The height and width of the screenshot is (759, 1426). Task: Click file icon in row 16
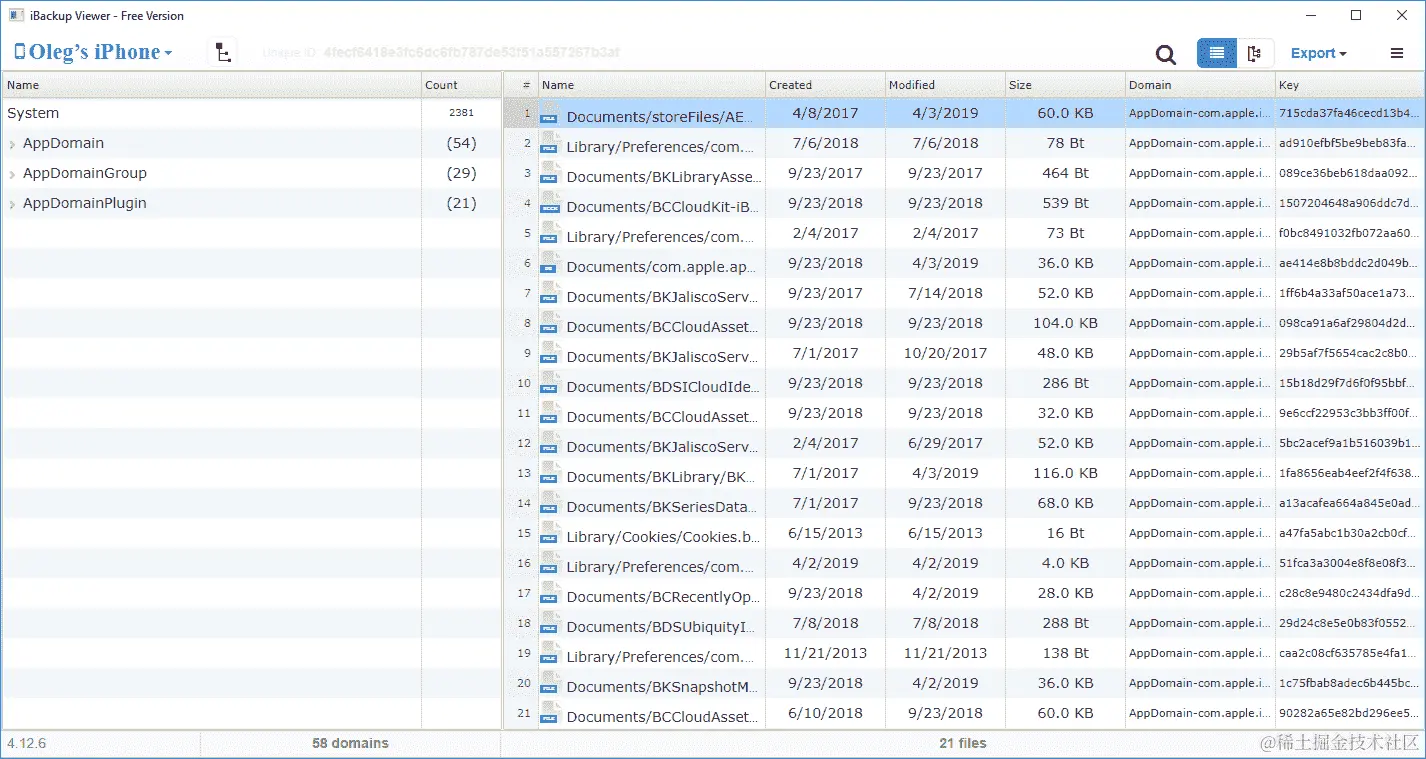tap(550, 563)
